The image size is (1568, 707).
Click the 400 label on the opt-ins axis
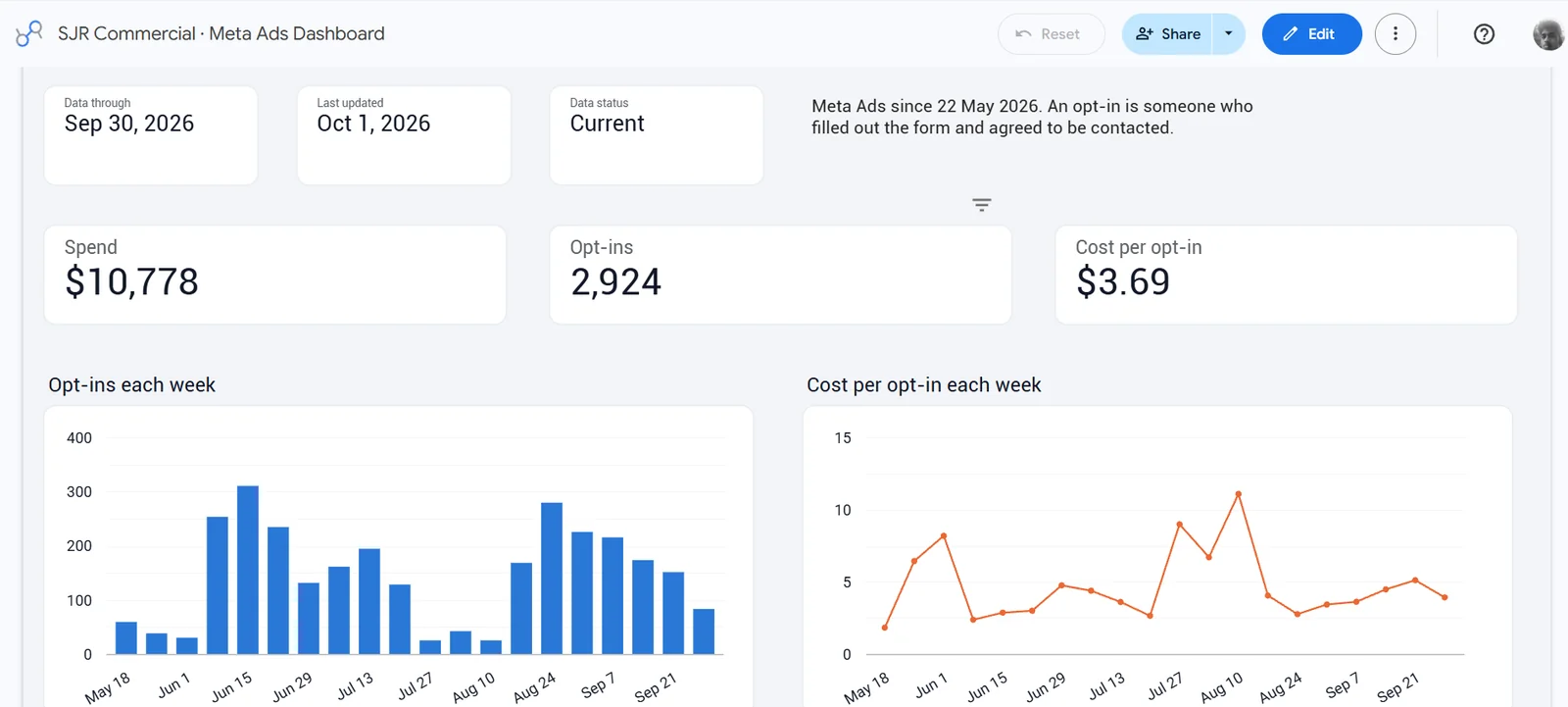[x=79, y=438]
